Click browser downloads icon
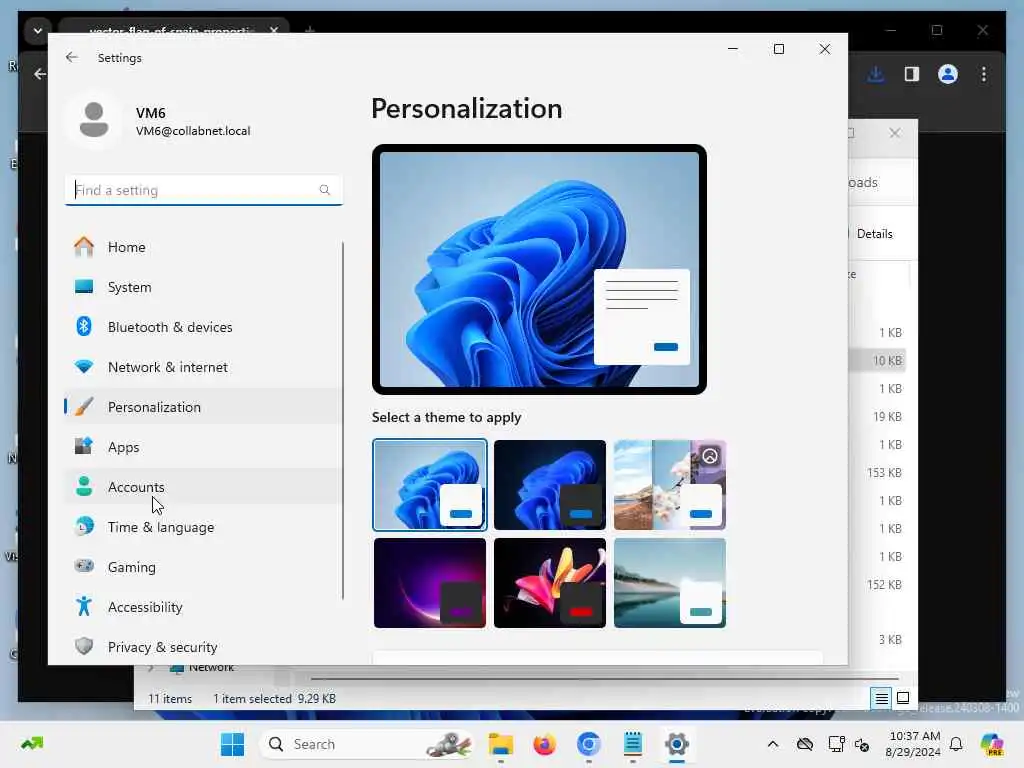This screenshot has height=768, width=1024. coord(876,74)
